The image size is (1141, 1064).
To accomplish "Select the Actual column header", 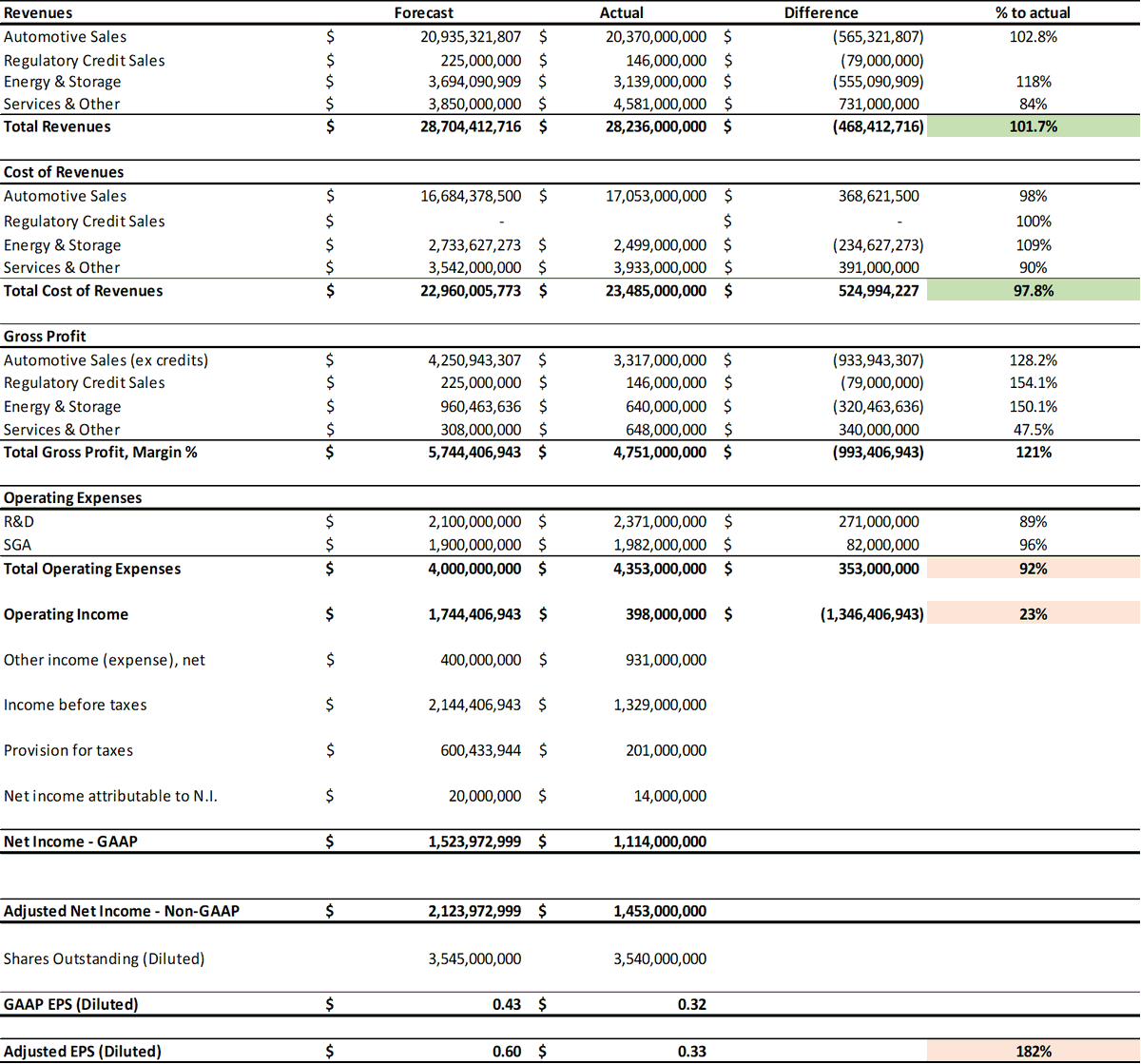I will click(x=621, y=13).
